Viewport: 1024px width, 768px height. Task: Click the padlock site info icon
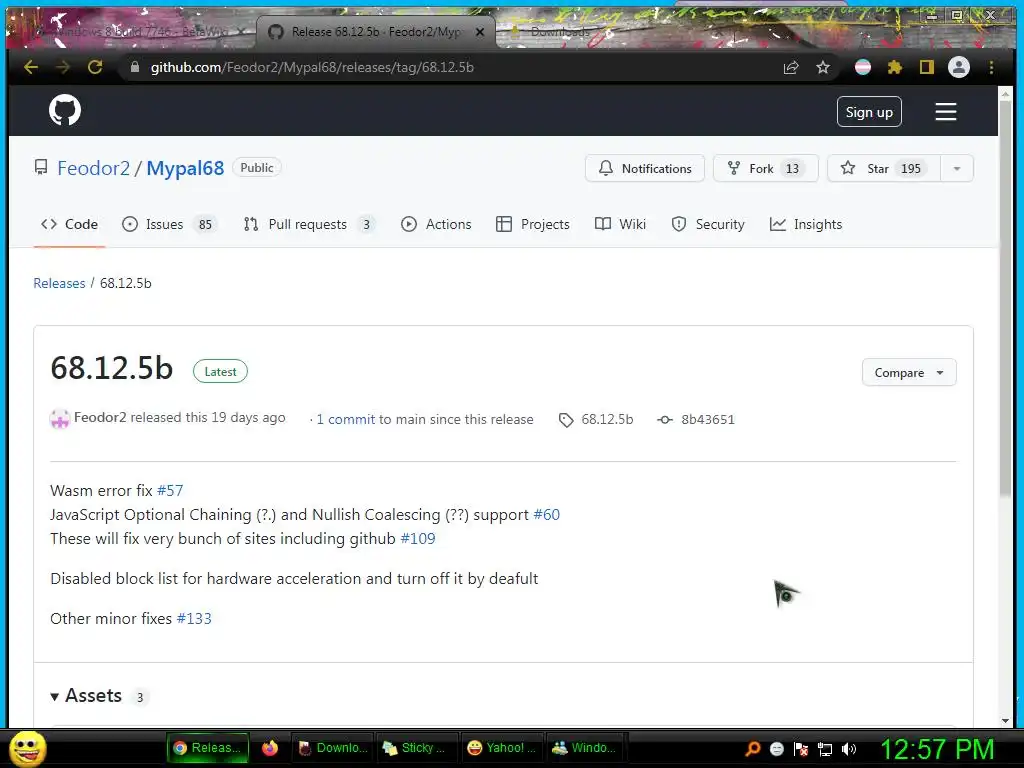click(135, 67)
